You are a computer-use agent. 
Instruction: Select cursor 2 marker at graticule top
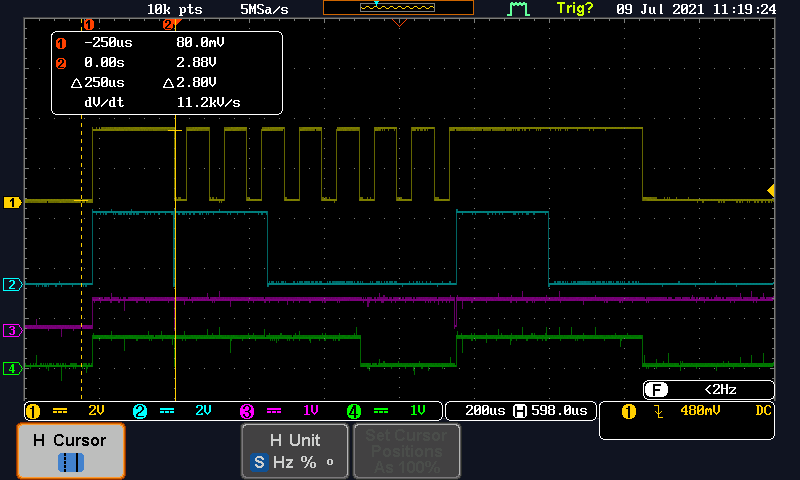tap(168, 24)
